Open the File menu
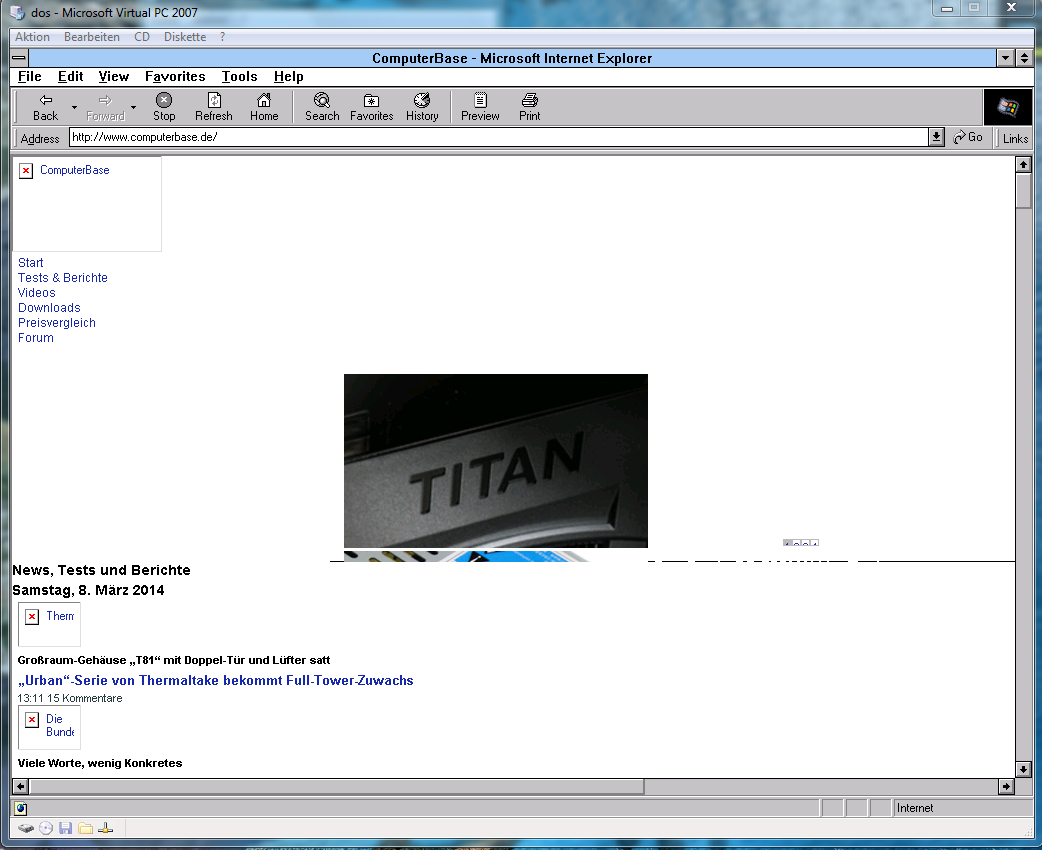 29,76
